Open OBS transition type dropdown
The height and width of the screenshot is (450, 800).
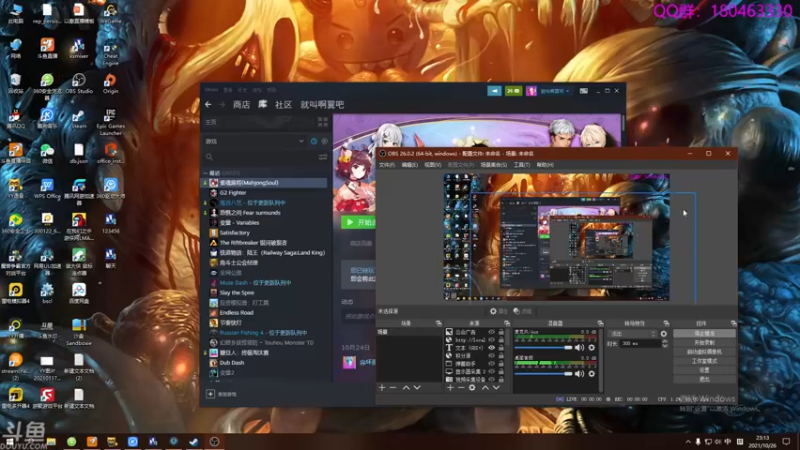click(x=632, y=334)
